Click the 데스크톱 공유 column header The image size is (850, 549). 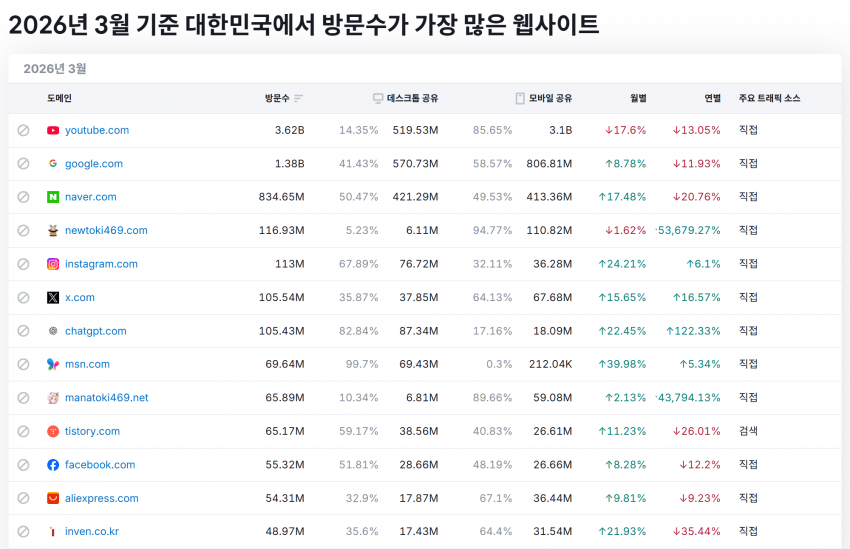[413, 98]
